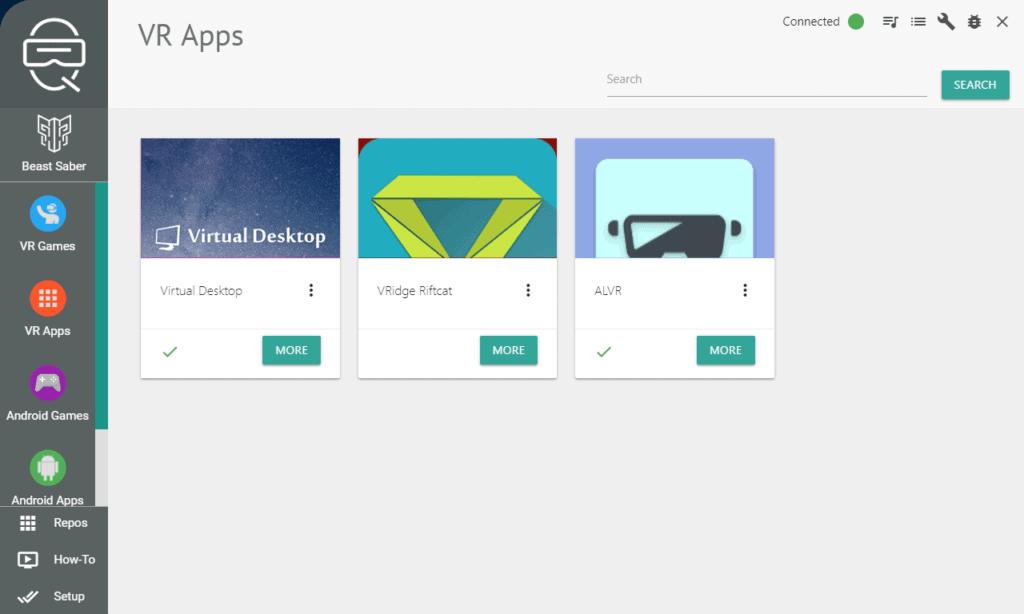Click MORE on the VRidge Riftcat card
This screenshot has height=614, width=1024.
tap(509, 350)
